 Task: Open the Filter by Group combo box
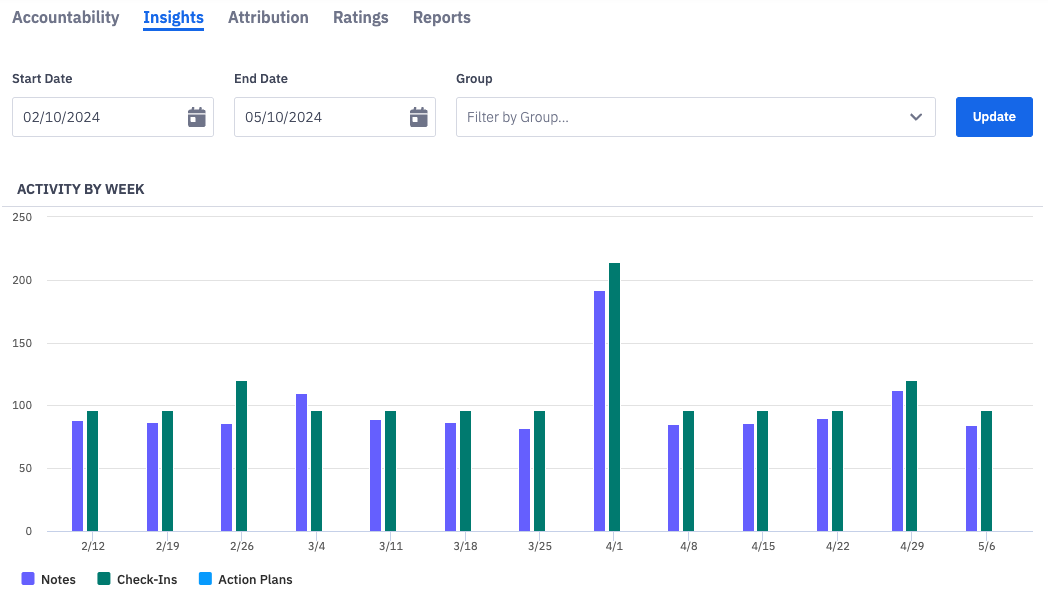click(x=680, y=117)
